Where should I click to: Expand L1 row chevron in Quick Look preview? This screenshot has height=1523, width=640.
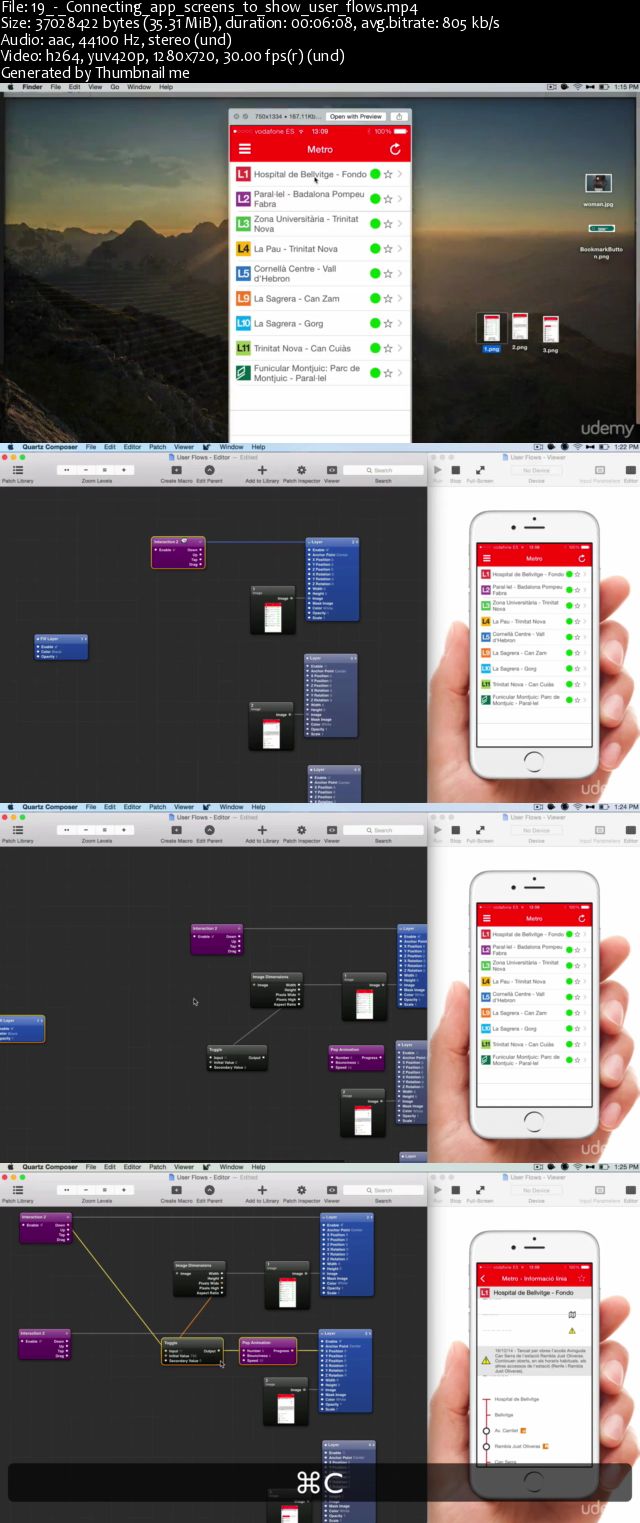401,174
